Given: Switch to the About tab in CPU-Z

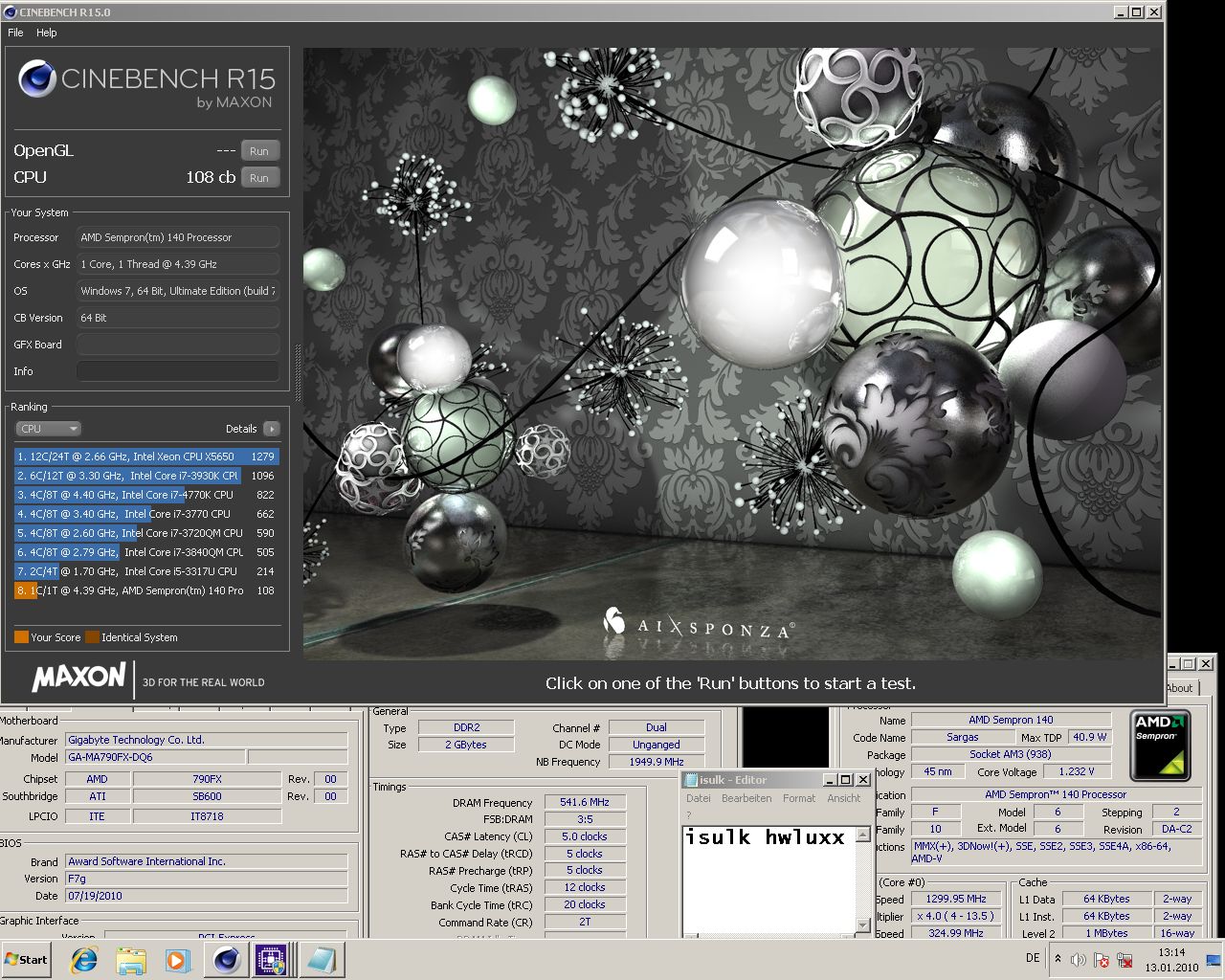Looking at the screenshot, I should pos(1179,688).
